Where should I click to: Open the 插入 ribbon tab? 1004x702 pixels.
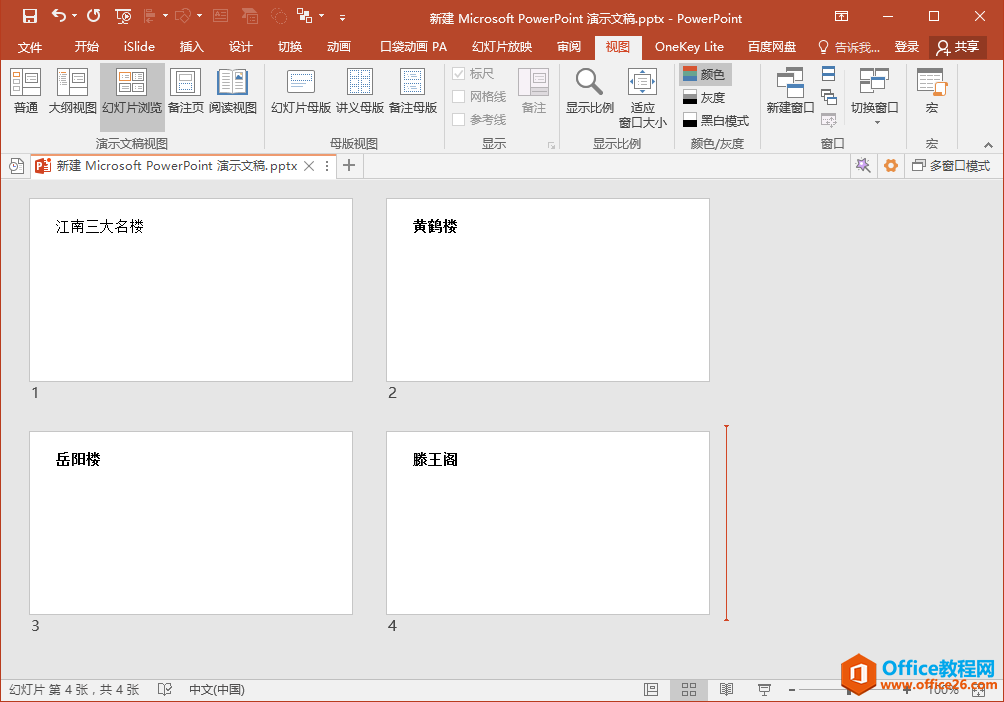click(191, 47)
